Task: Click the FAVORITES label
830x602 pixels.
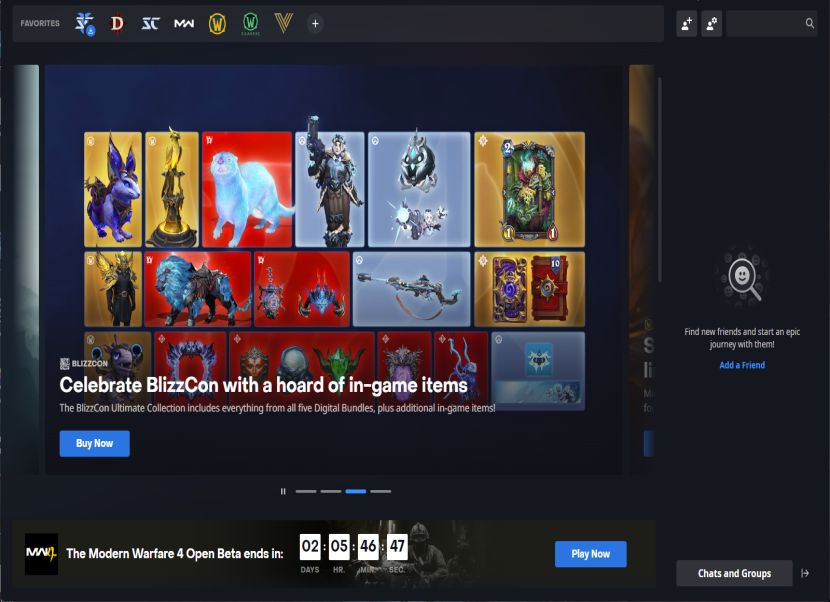Action: point(40,23)
